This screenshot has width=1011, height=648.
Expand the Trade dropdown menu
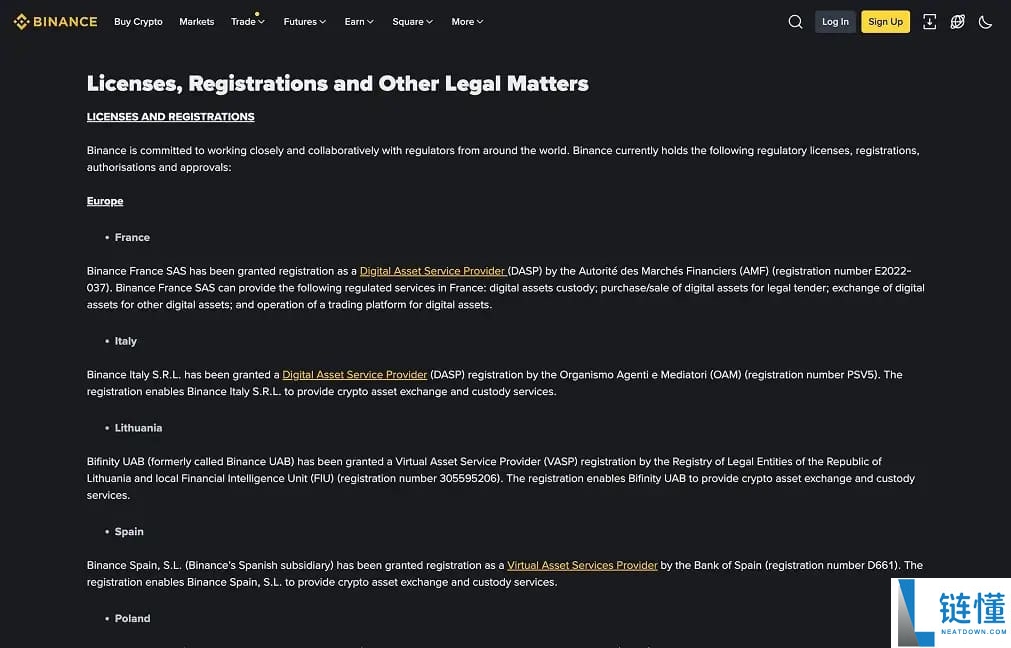pyautogui.click(x=247, y=22)
